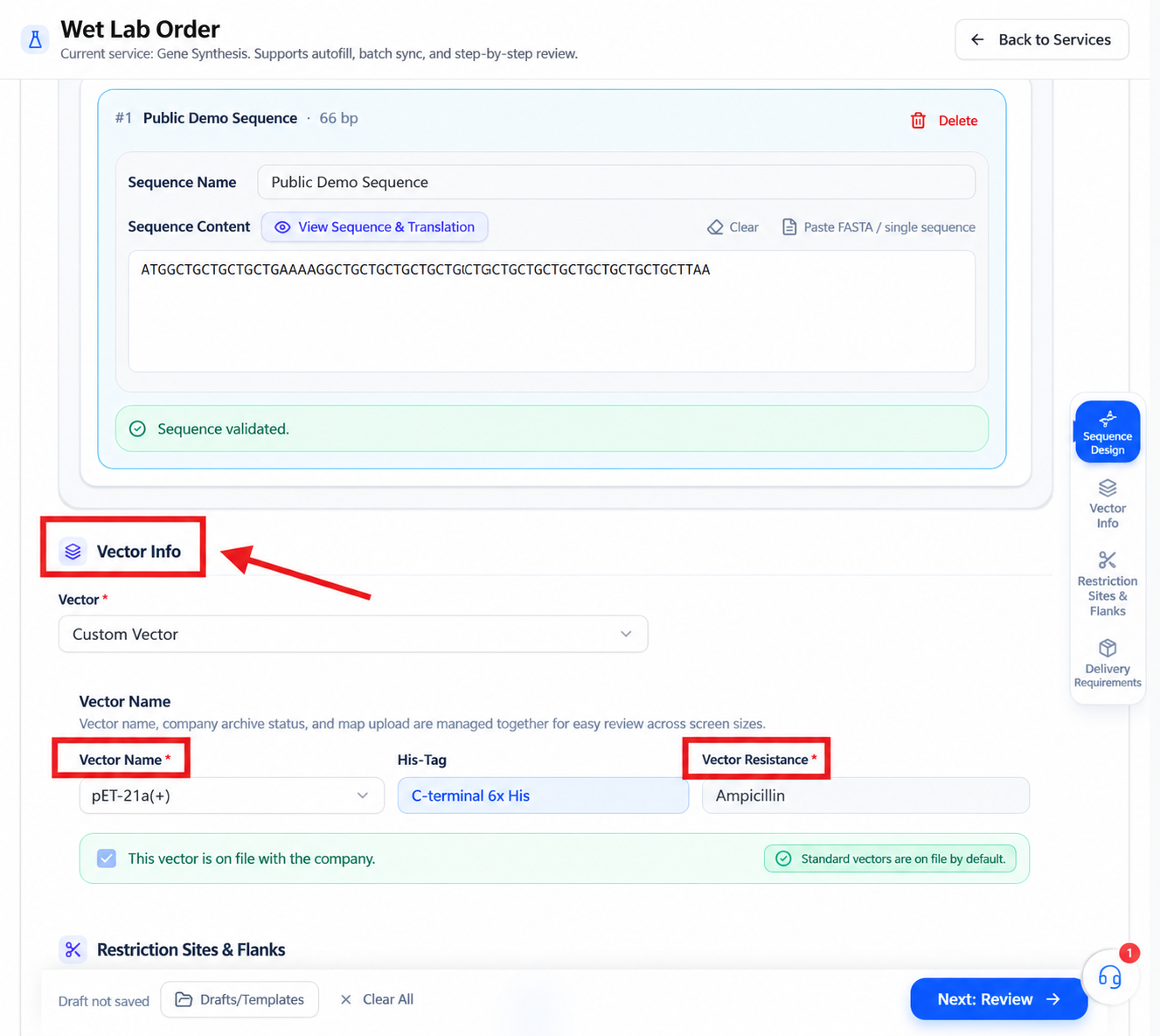Screen dimensions: 1160x1036
Task: Click the green check icon in Sequence validated
Action: 137,429
